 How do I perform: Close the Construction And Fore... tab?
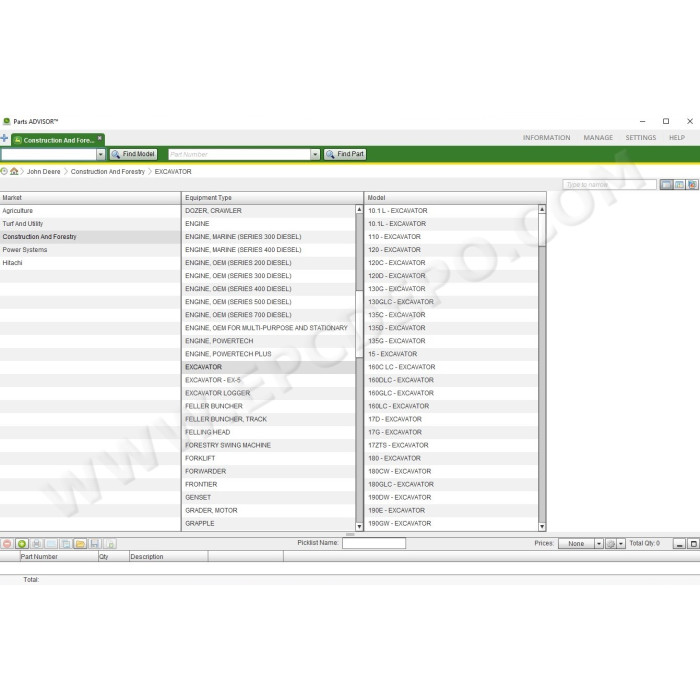tap(100, 138)
